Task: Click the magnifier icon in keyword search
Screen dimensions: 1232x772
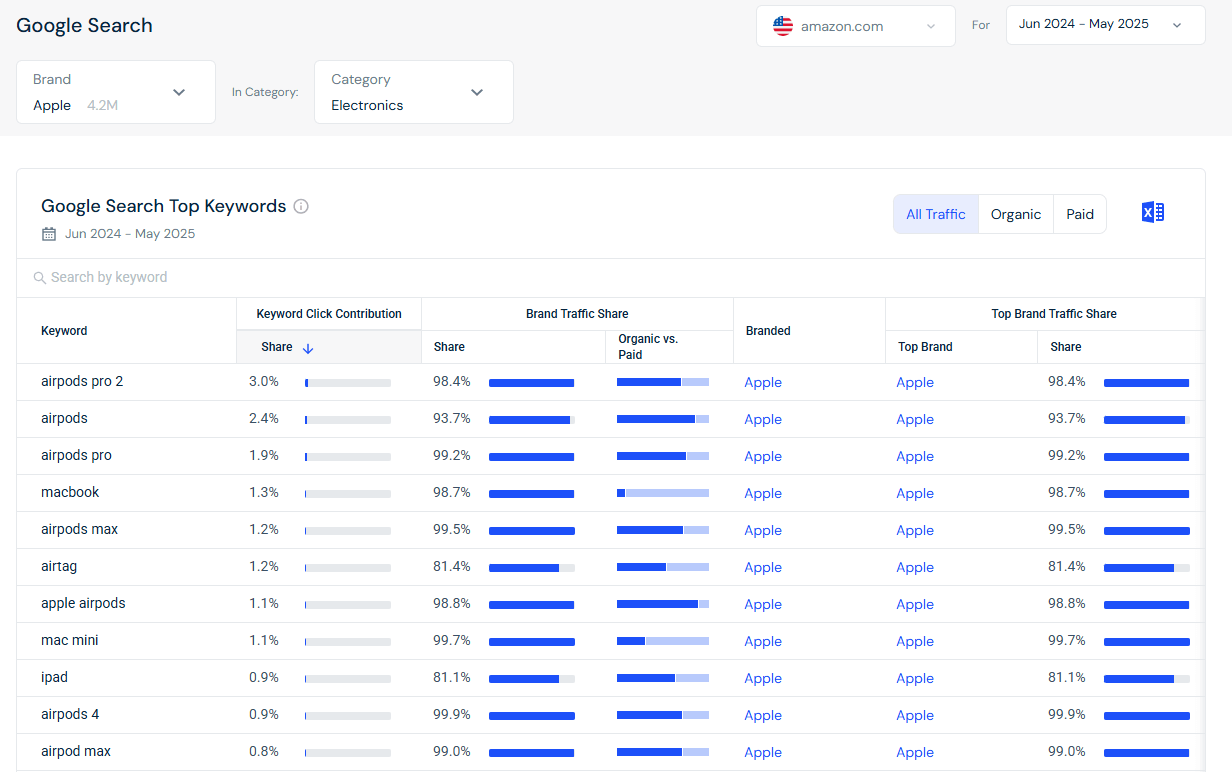Action: point(40,278)
